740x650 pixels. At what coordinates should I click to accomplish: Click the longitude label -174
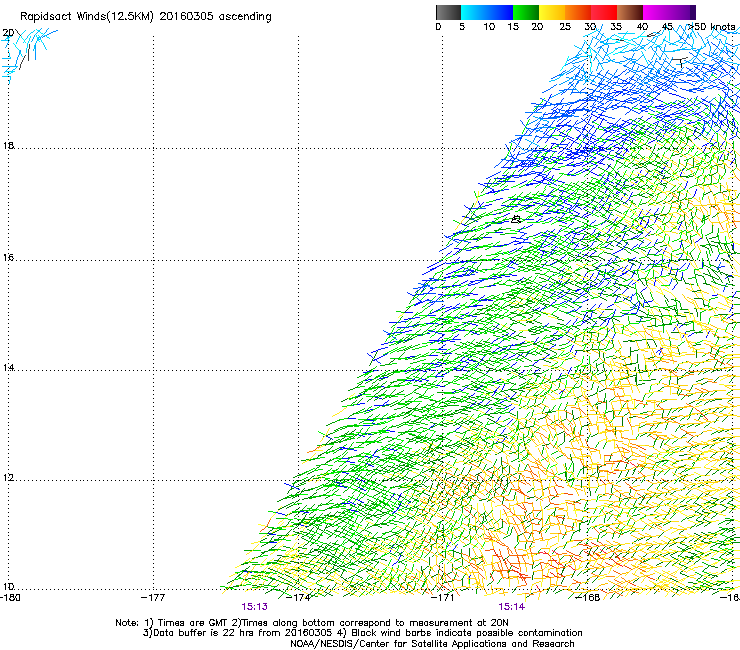tap(299, 598)
